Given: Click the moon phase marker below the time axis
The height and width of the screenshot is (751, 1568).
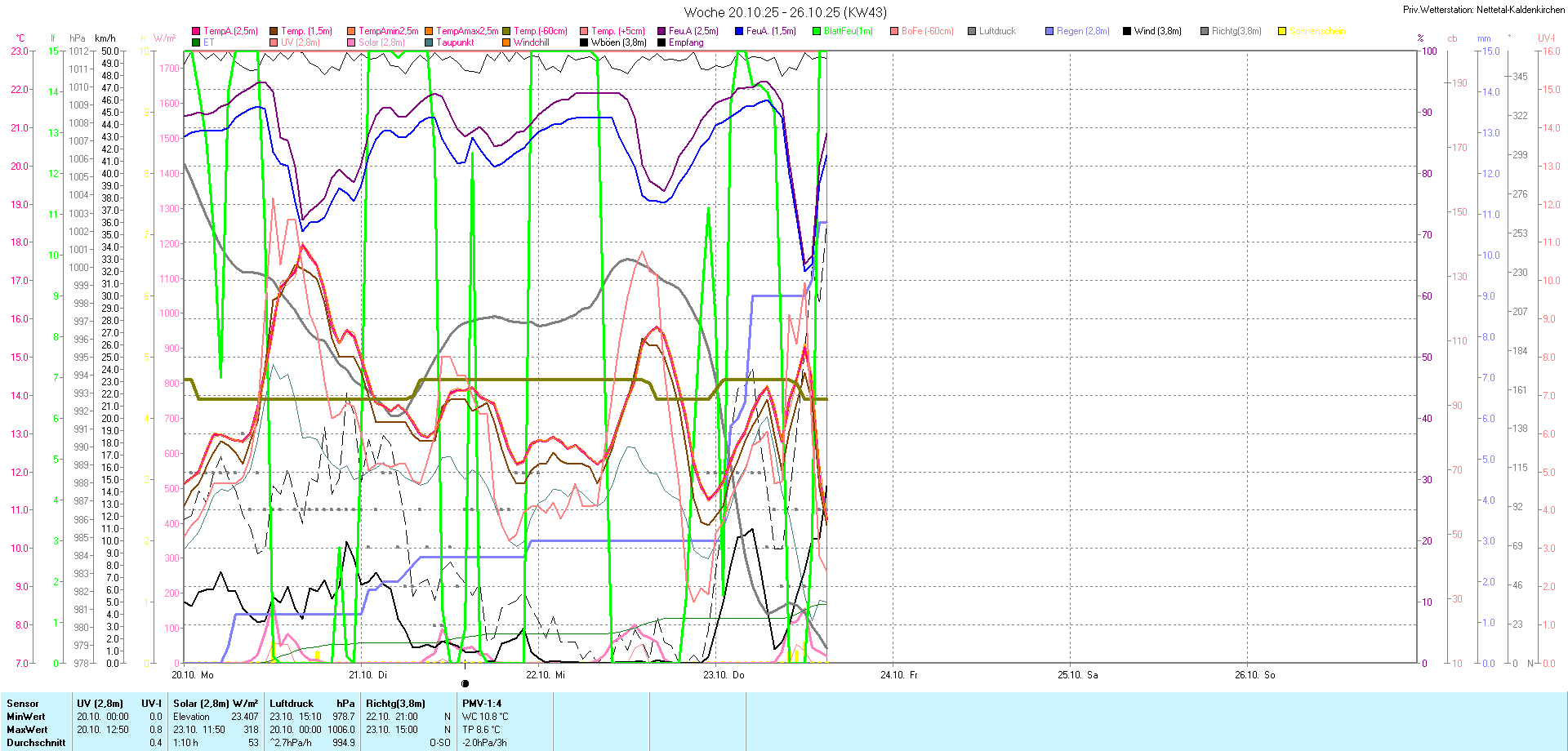Looking at the screenshot, I should point(465,684).
